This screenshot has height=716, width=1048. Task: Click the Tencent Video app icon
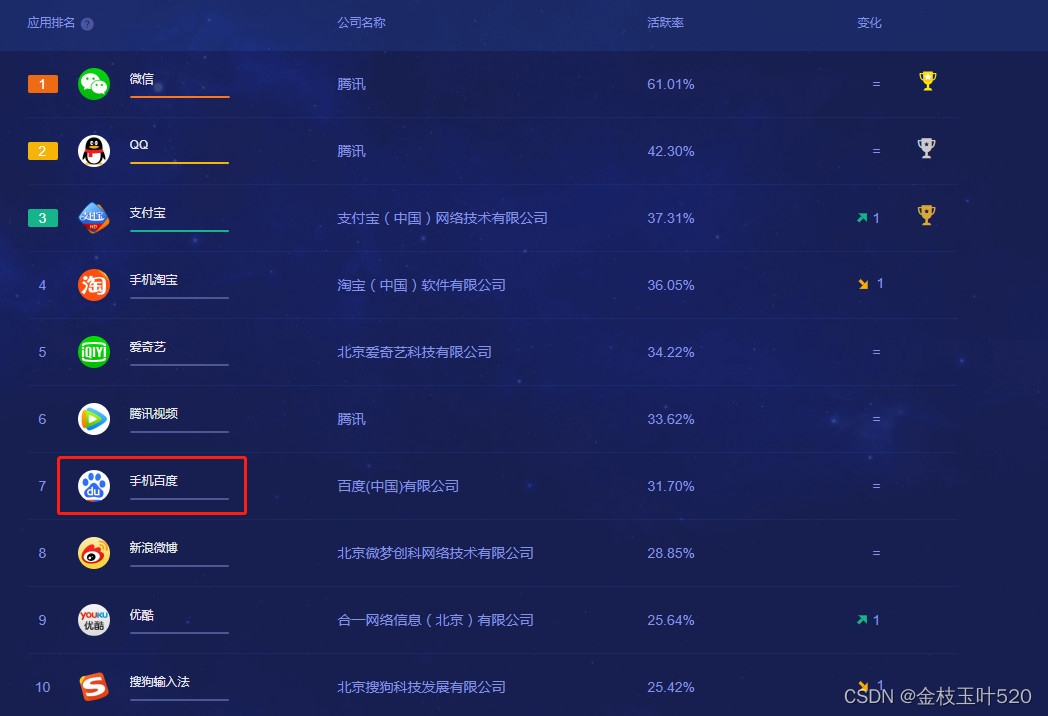[x=94, y=419]
